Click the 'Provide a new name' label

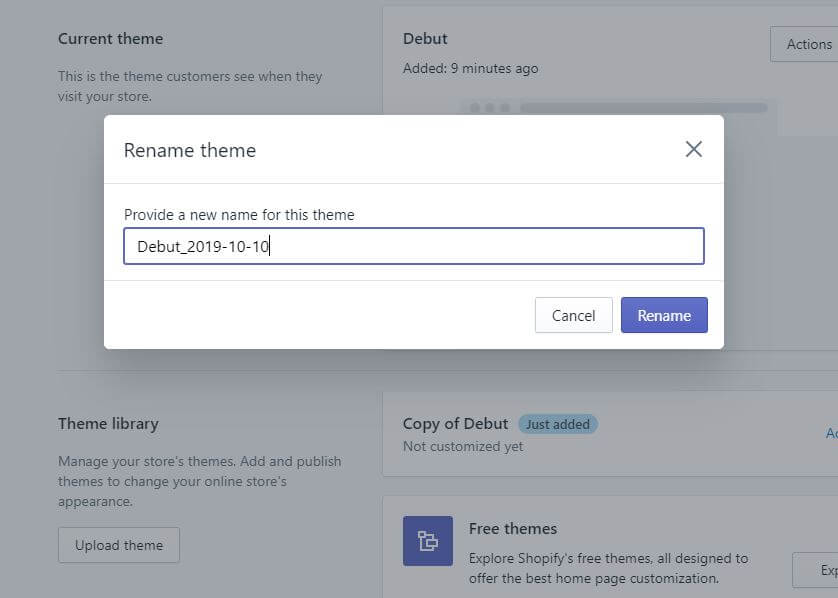[x=239, y=215]
